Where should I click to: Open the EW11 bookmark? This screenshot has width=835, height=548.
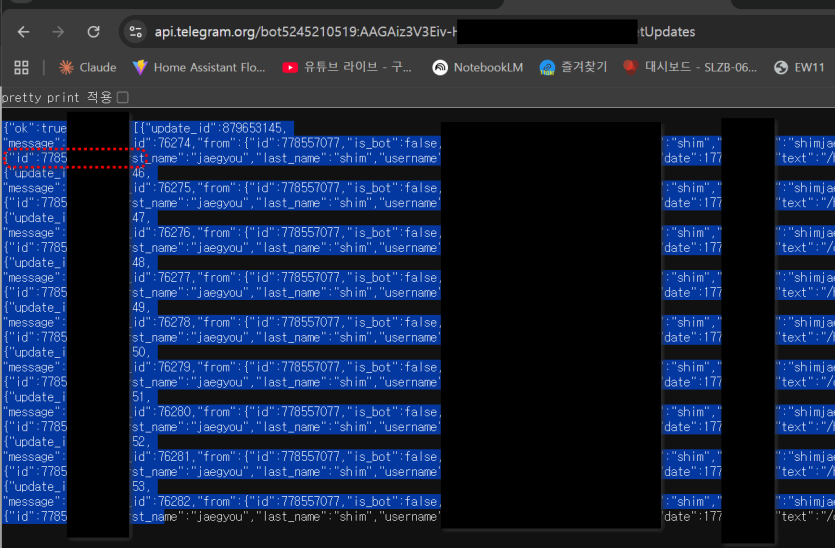click(799, 68)
